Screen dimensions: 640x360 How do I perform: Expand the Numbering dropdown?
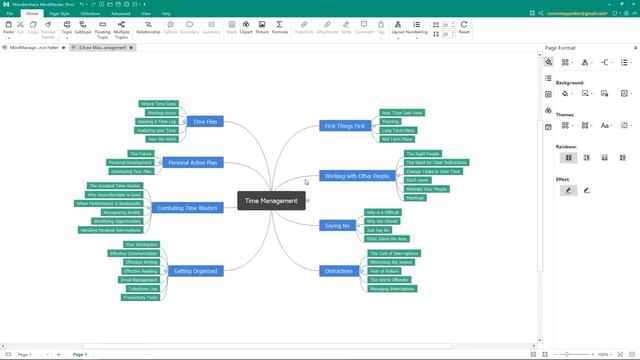[416, 38]
